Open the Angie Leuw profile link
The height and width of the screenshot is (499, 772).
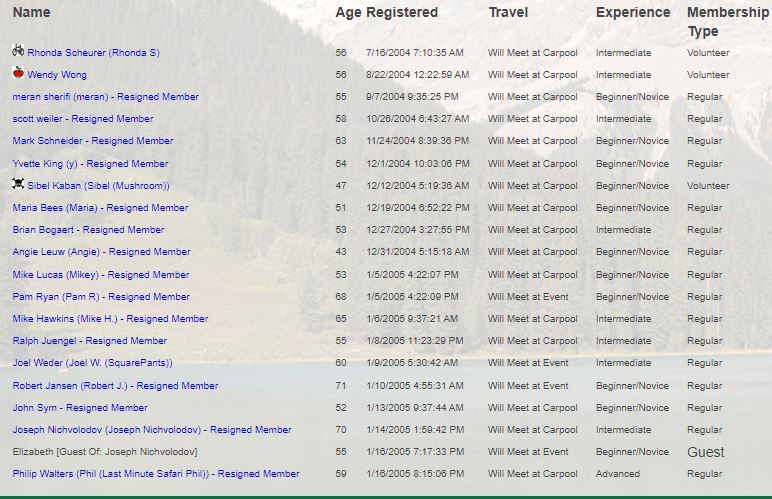(101, 252)
